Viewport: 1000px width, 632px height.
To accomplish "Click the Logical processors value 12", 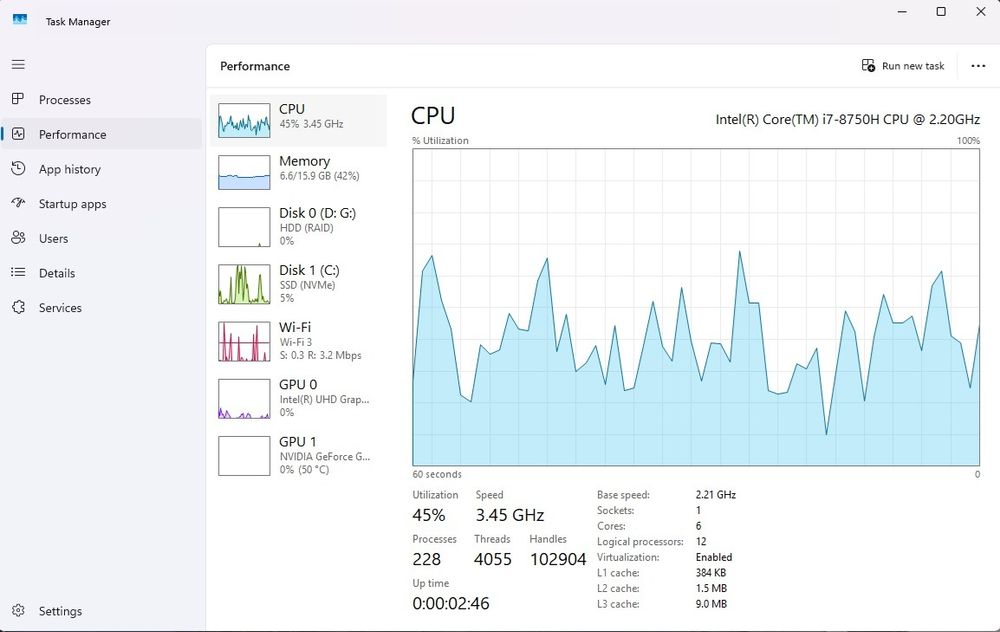I will coord(701,541).
